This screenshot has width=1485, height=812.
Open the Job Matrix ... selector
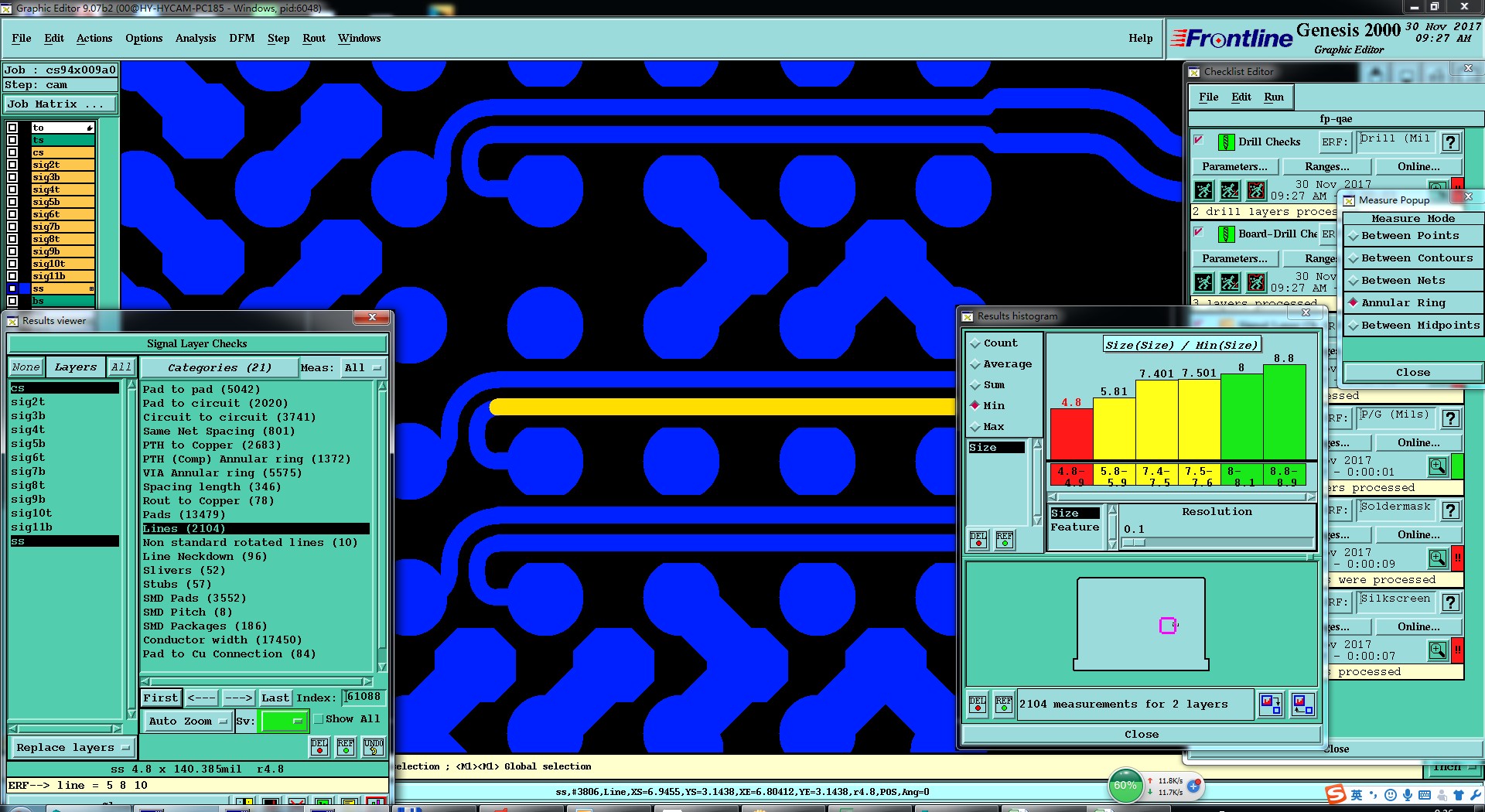(60, 104)
